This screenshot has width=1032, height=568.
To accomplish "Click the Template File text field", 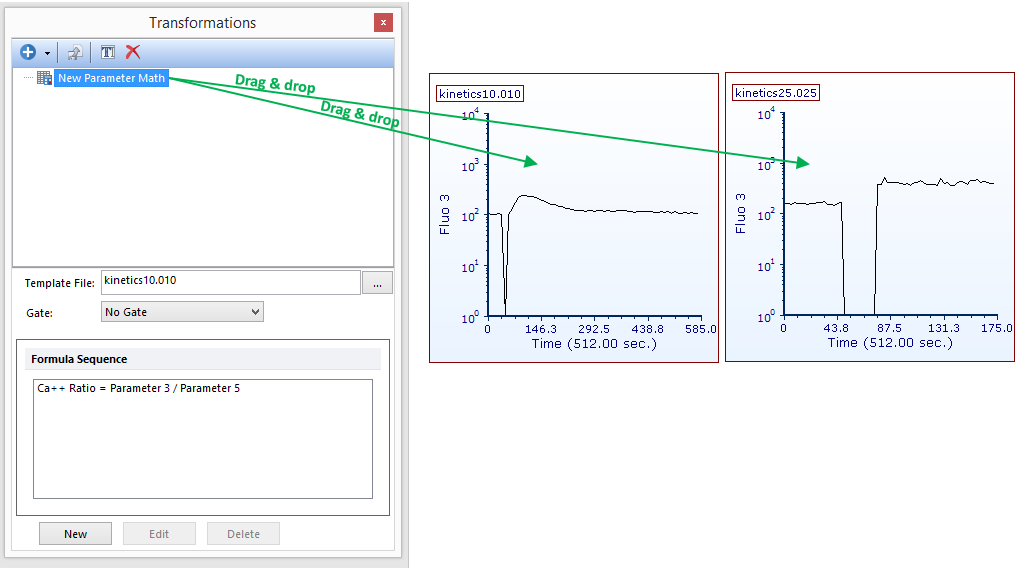I will click(x=230, y=282).
